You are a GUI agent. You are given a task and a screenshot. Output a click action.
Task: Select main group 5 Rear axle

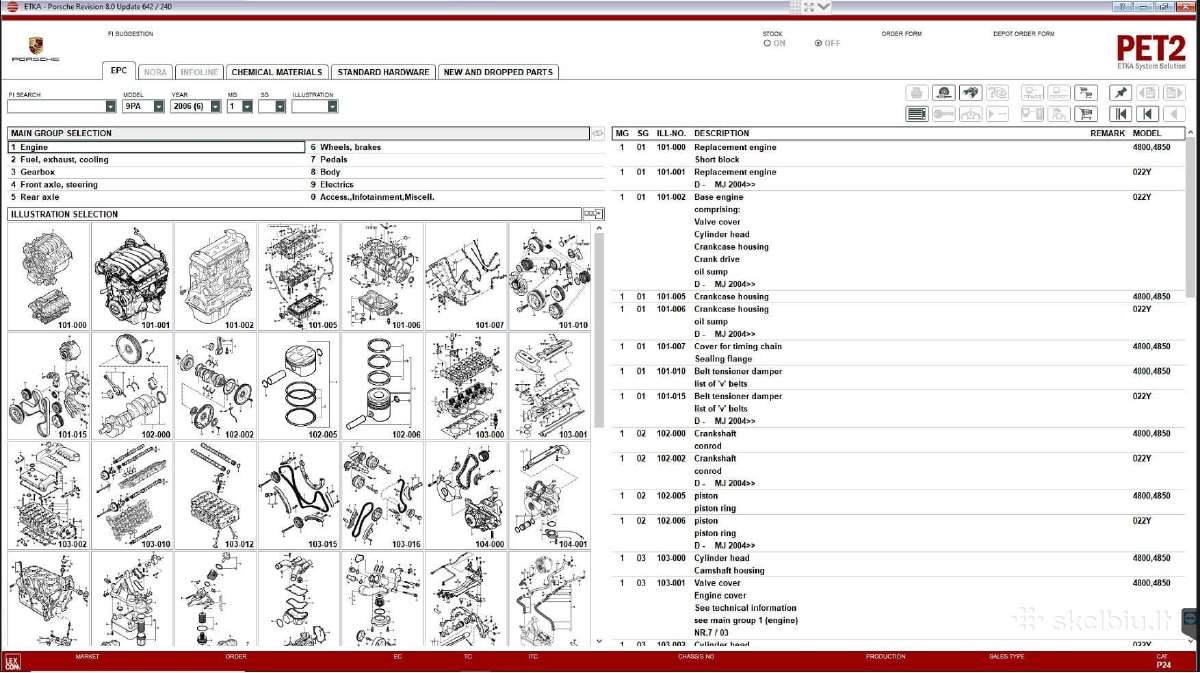[x=156, y=197]
